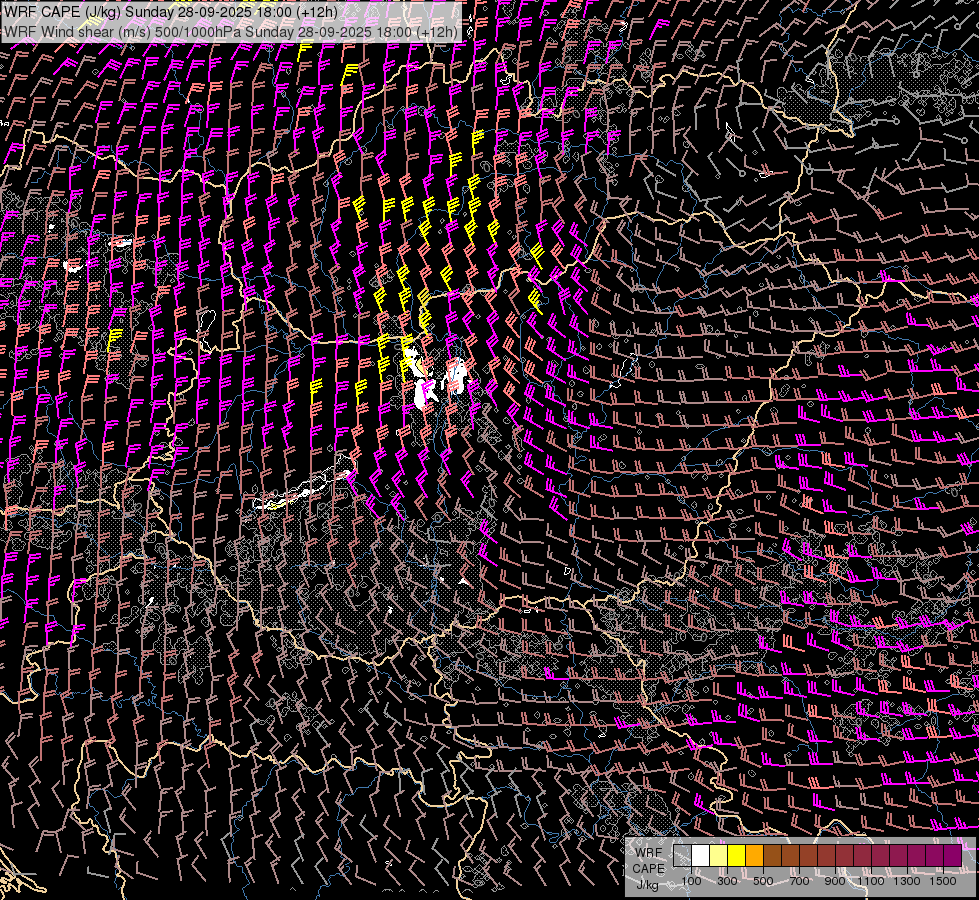979x900 pixels.
Task: Select the last purple legend swatch
Action: [952, 856]
